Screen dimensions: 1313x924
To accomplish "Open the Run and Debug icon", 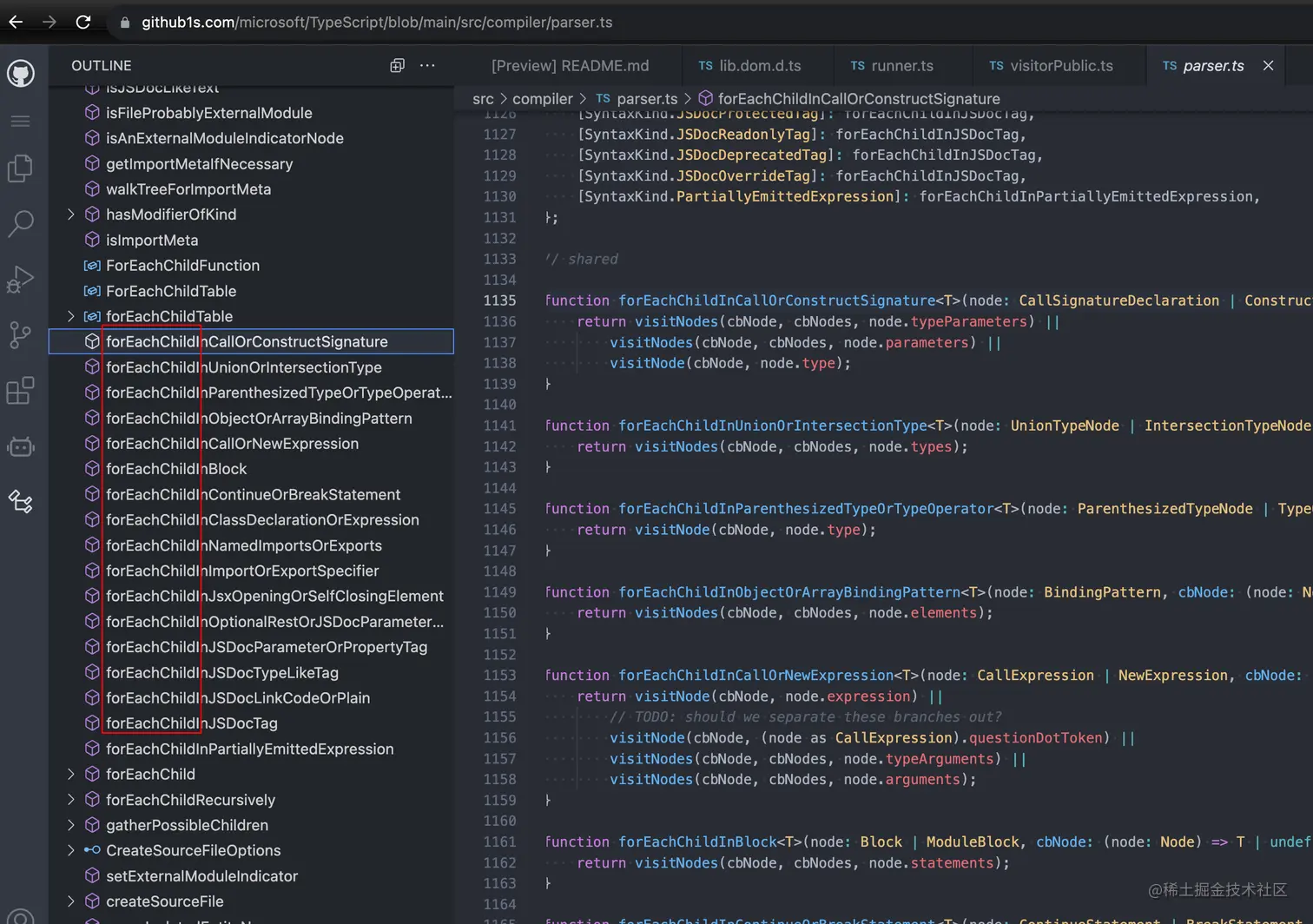I will (x=20, y=280).
